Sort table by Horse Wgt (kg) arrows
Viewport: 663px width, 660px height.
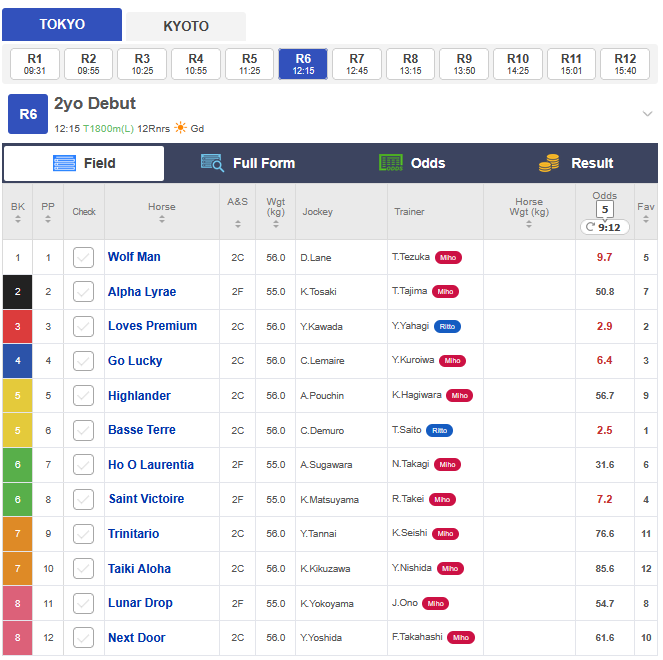tap(529, 225)
